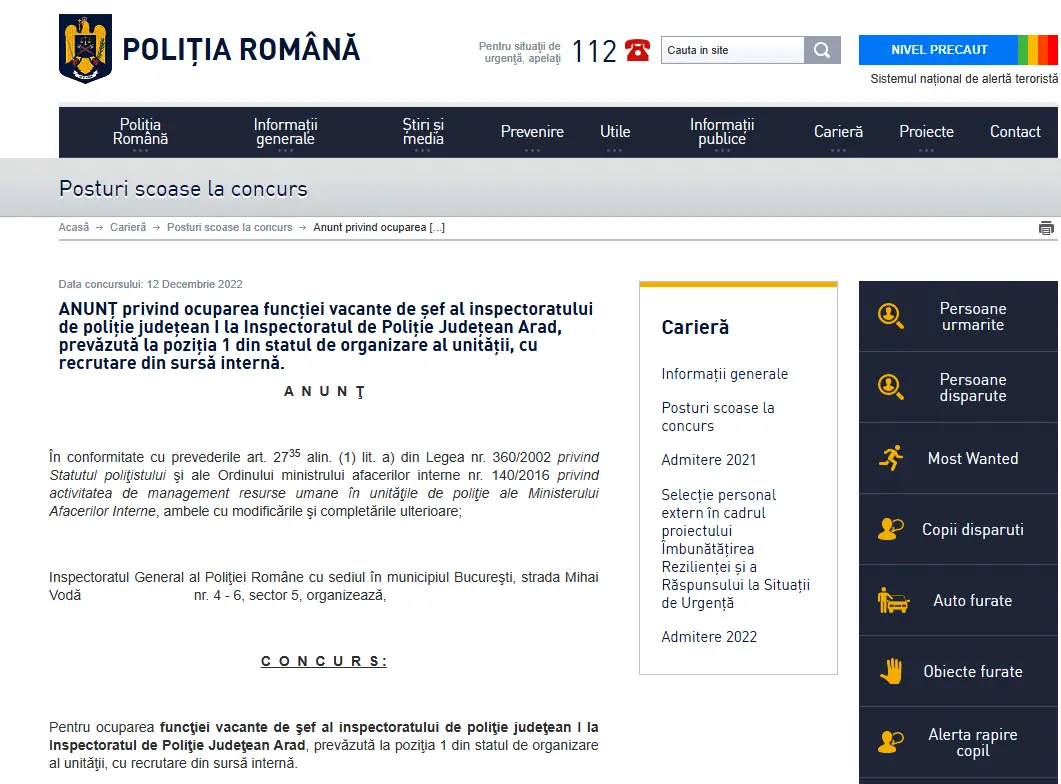Click the Acasă breadcrumb link

[x=74, y=227]
